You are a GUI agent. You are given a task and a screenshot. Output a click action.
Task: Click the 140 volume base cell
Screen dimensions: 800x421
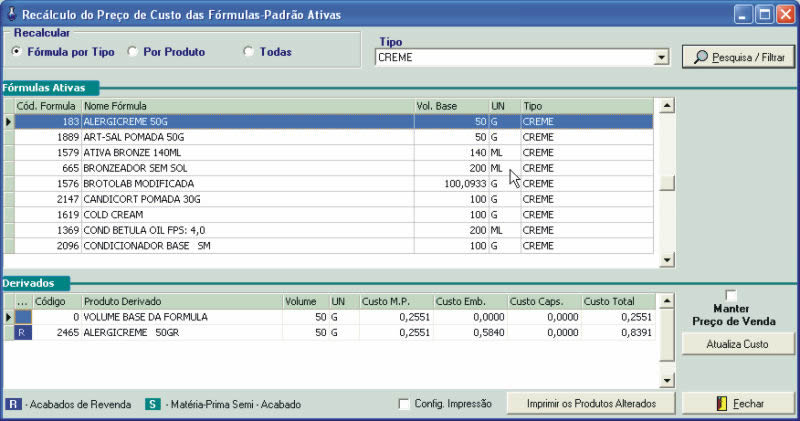pos(452,153)
